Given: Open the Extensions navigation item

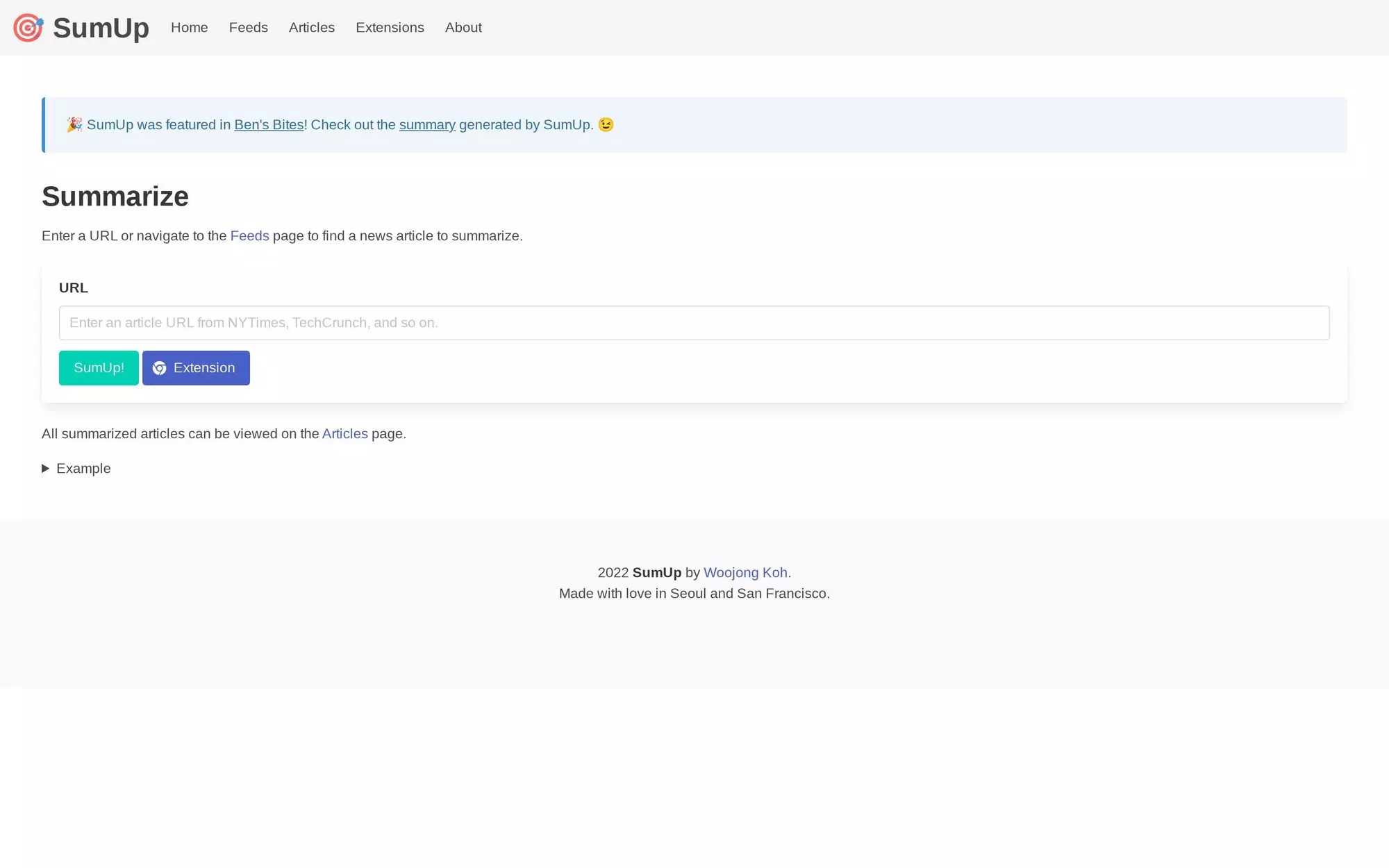Looking at the screenshot, I should [390, 28].
